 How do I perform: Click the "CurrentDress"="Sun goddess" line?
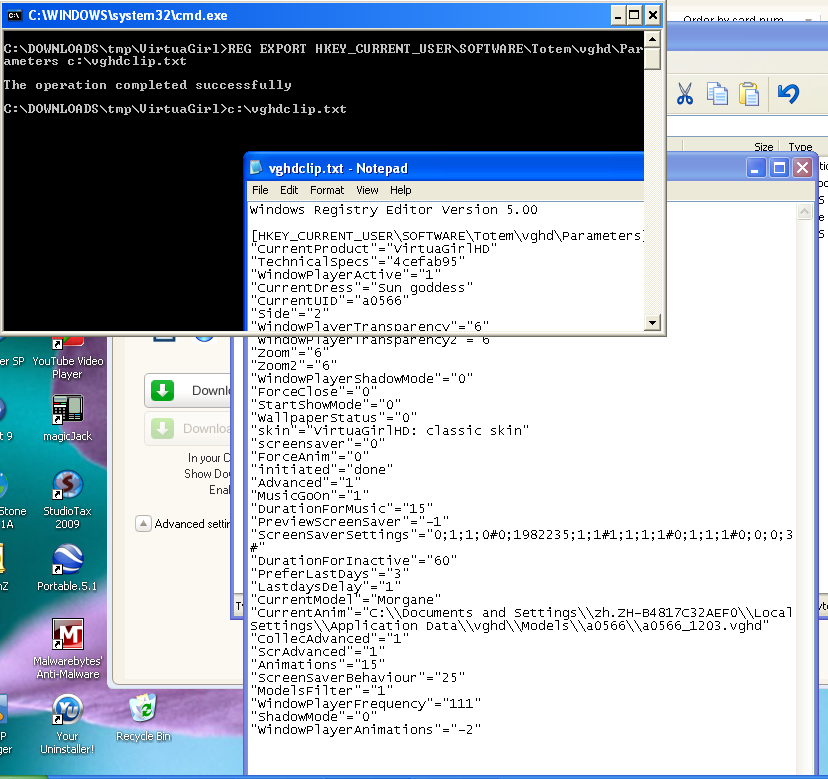click(362, 288)
